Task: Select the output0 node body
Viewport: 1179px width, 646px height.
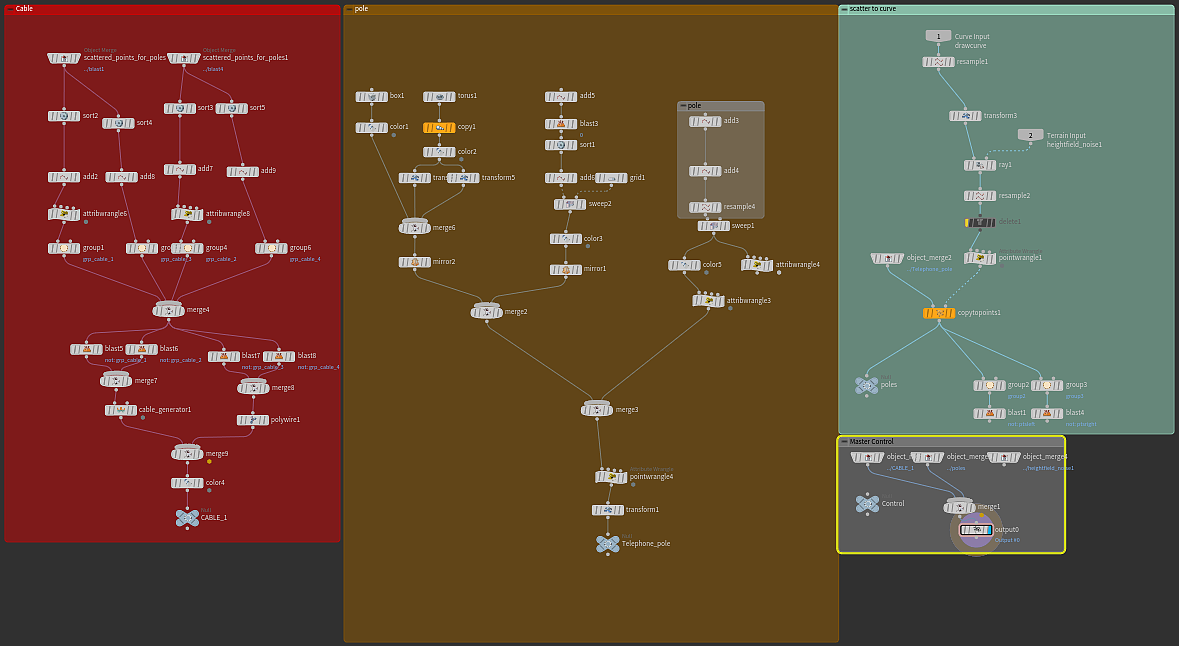Action: point(976,530)
